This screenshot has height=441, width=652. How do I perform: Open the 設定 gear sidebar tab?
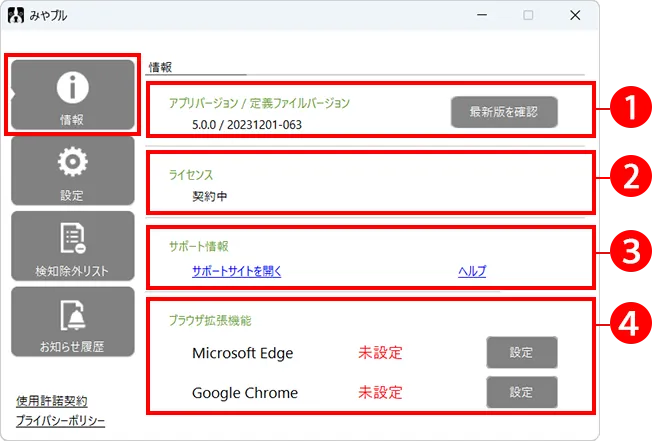click(73, 171)
